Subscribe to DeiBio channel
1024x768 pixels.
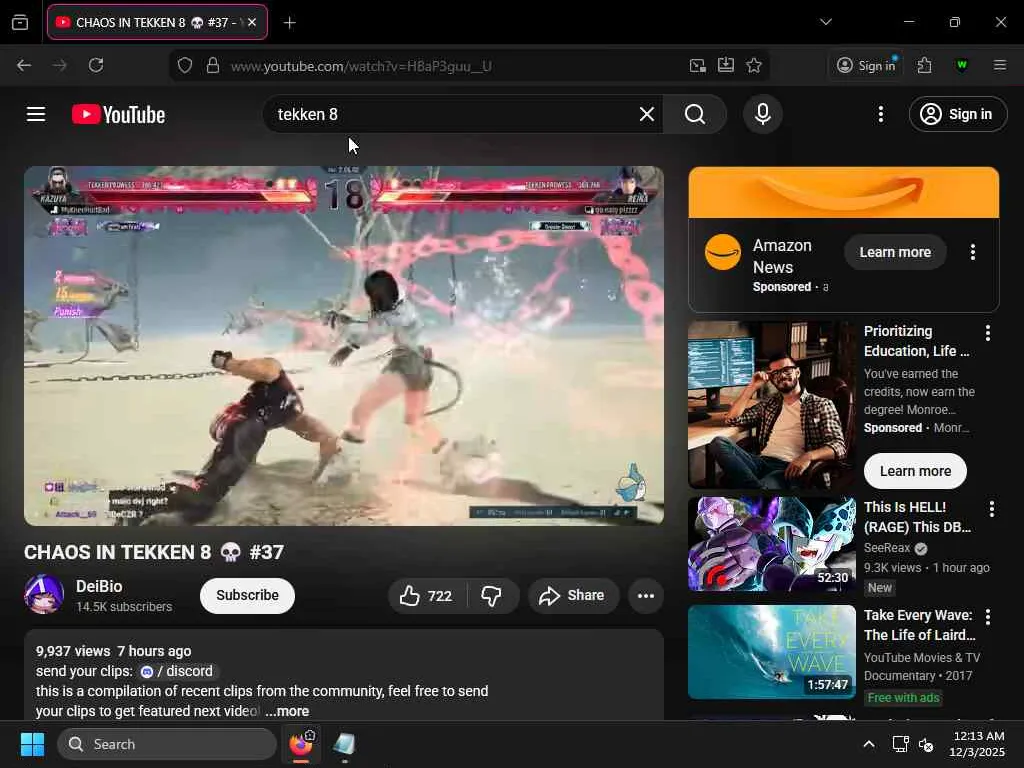coord(248,596)
